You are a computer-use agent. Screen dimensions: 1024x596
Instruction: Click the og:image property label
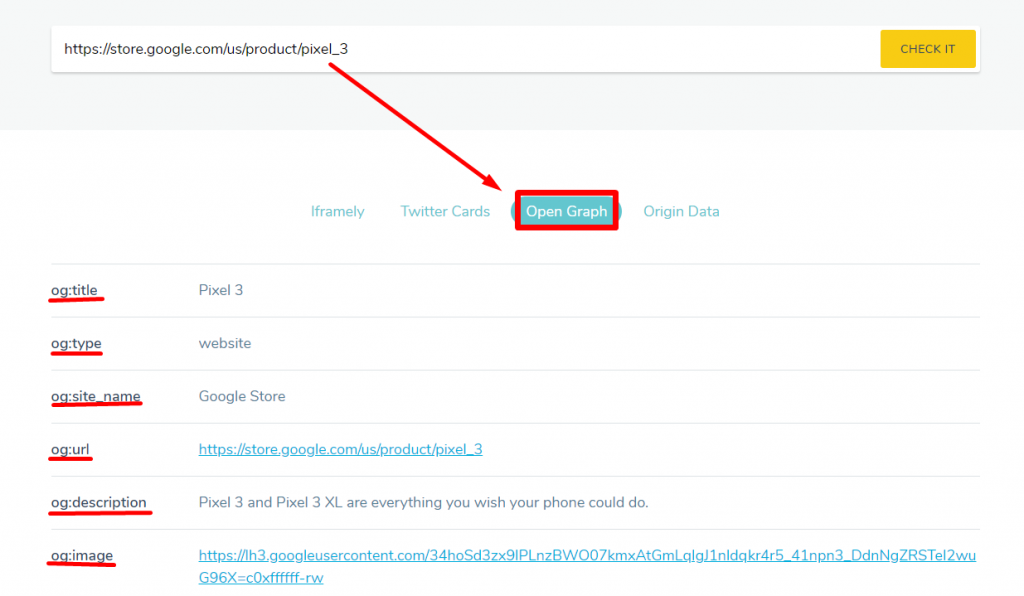click(80, 555)
